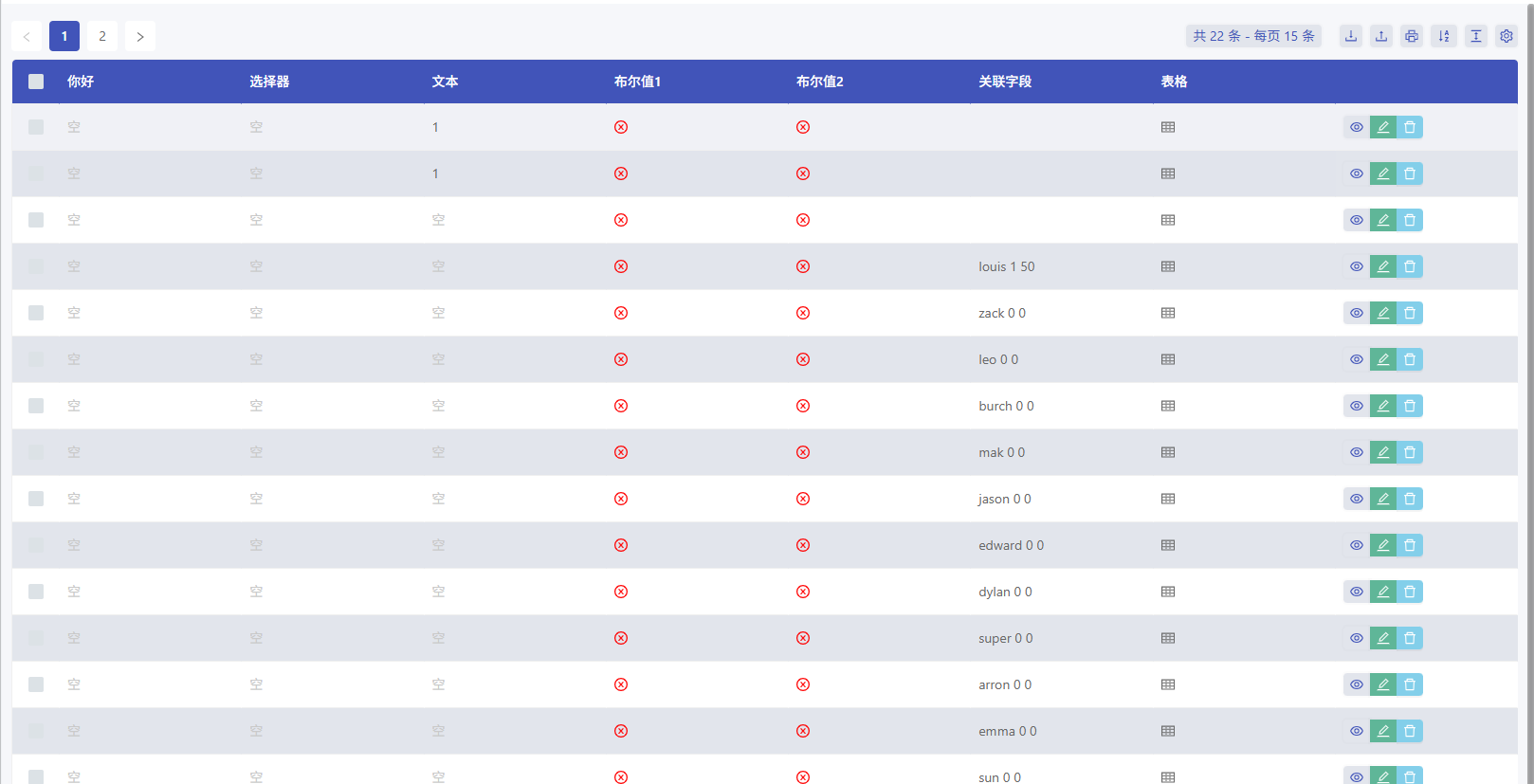Click the 选择器 column header

[x=269, y=82]
